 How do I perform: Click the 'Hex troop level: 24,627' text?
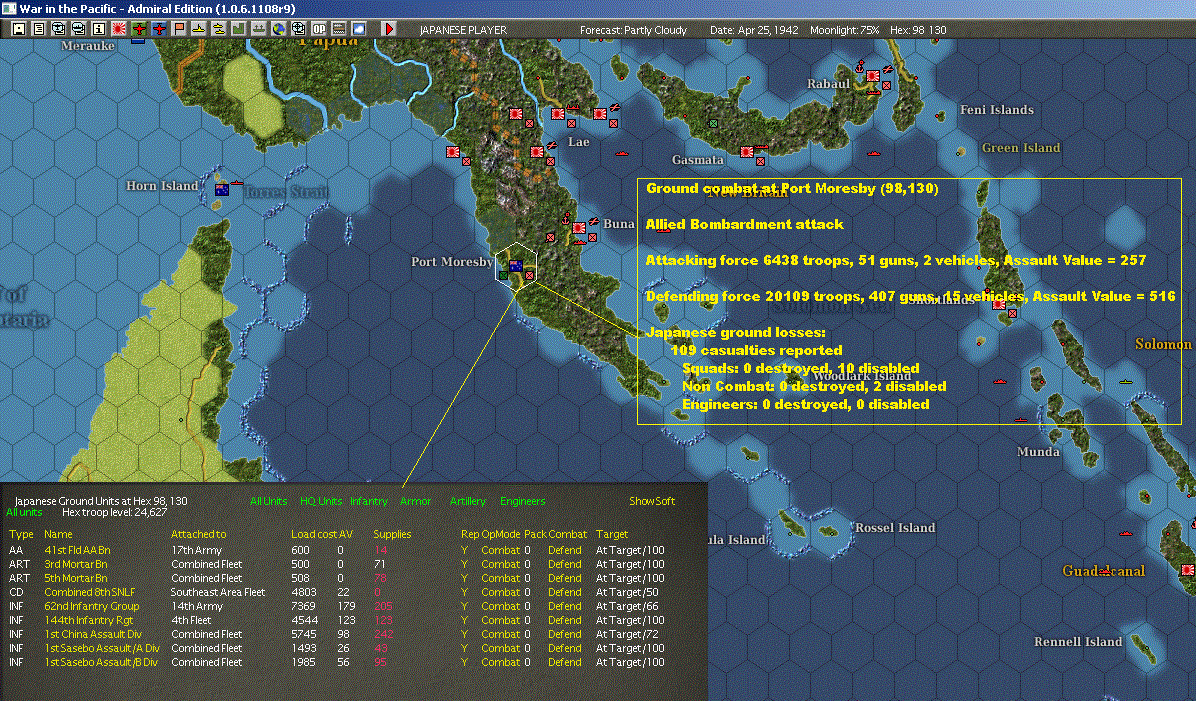point(114,513)
